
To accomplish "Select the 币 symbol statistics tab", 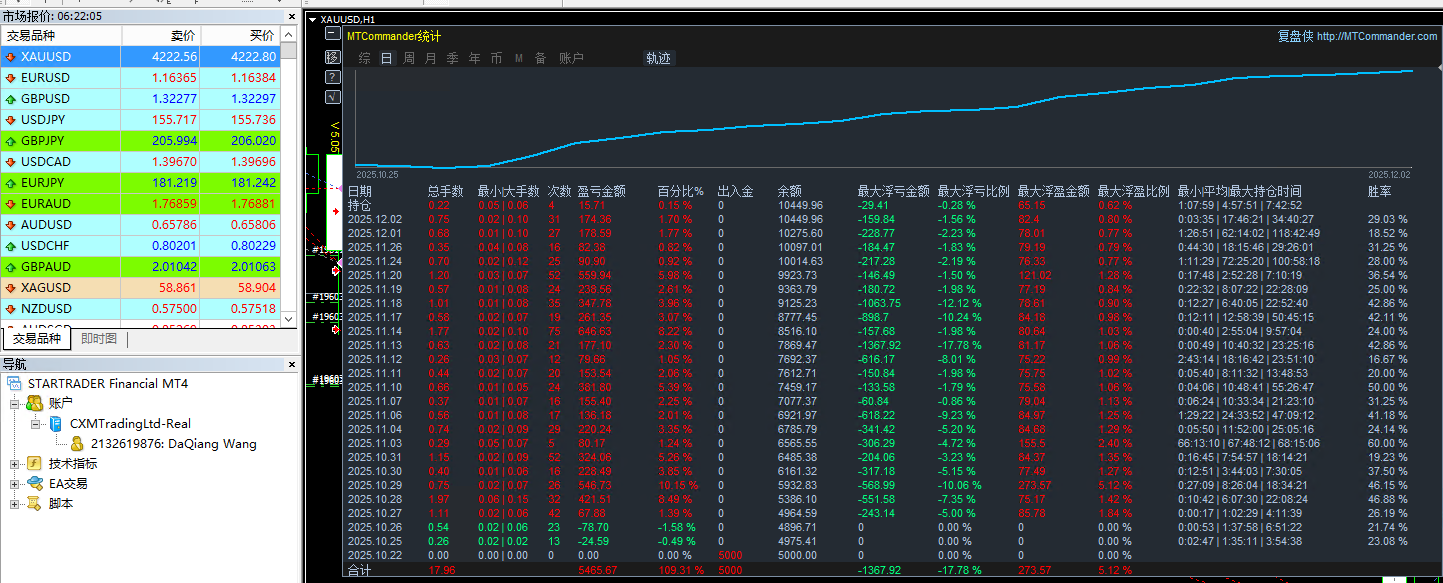I will [497, 58].
